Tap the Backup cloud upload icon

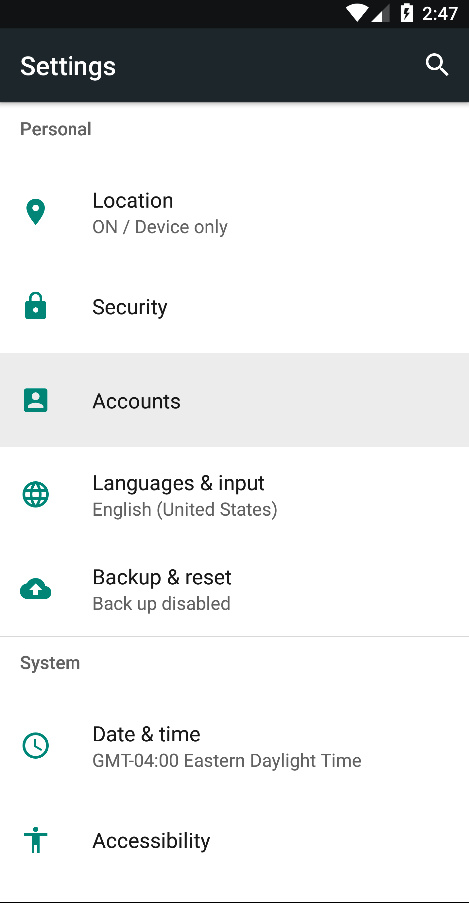36,589
